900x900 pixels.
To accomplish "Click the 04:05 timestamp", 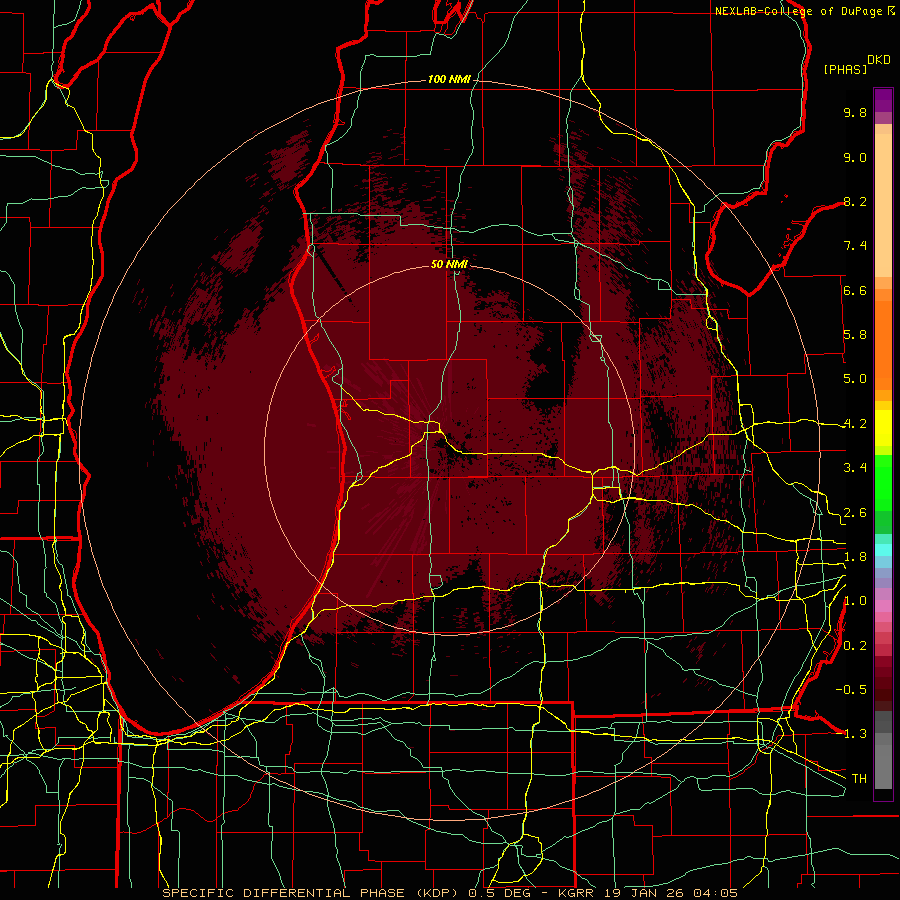I will point(715,893).
